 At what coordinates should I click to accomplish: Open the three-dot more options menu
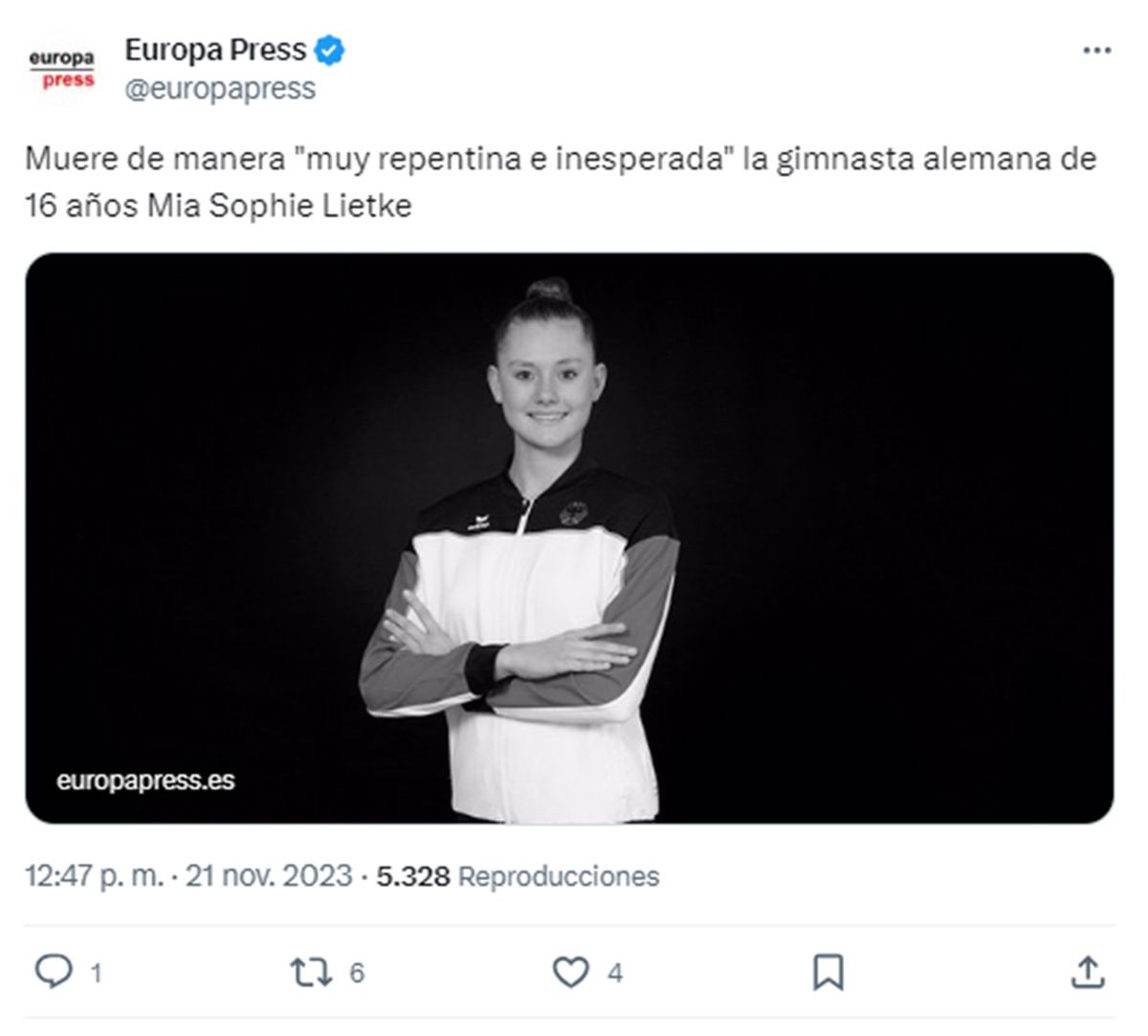(x=1096, y=51)
